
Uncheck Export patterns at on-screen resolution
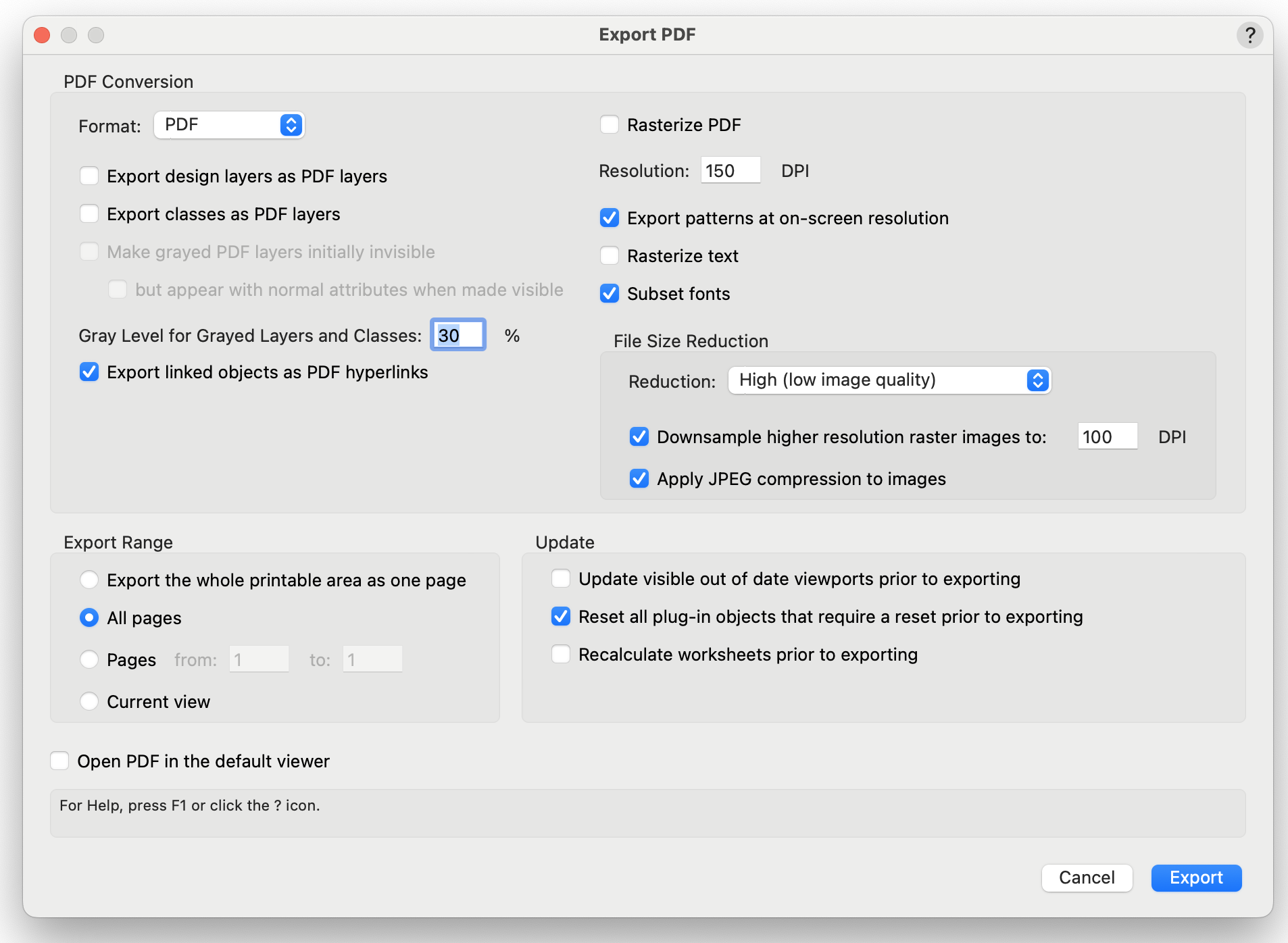[x=610, y=218]
